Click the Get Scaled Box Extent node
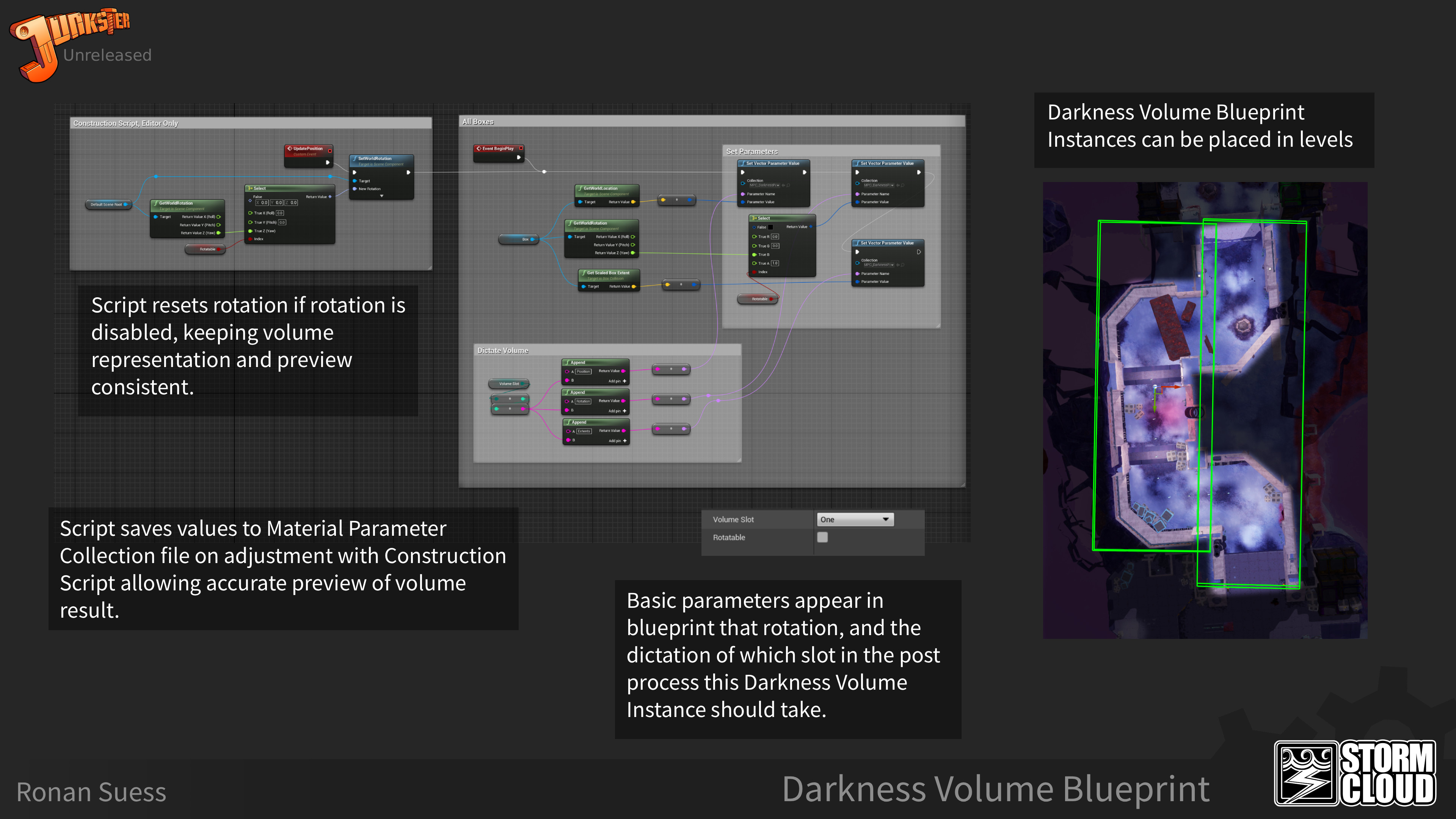The width and height of the screenshot is (1456, 819). coord(607,273)
